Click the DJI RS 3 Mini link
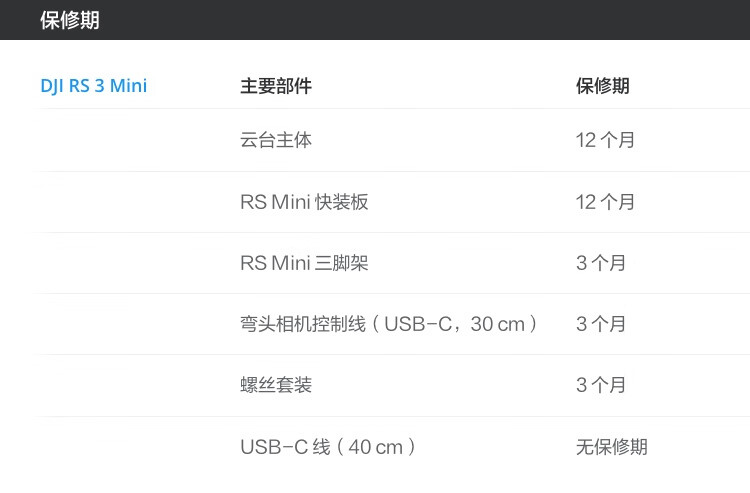 tap(93, 86)
